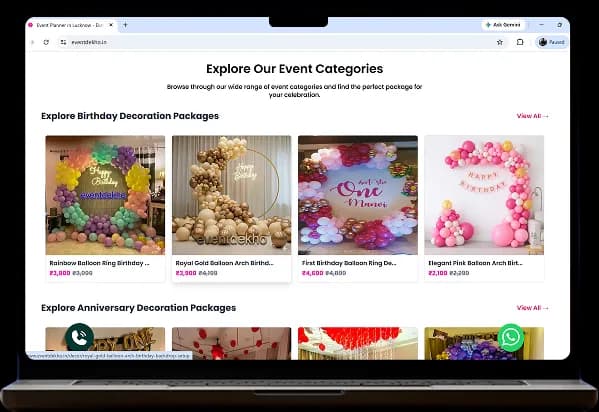Open the Elegant Pink Balloon Arch image
Image resolution: width=599 pixels, height=412 pixels.
coord(484,195)
